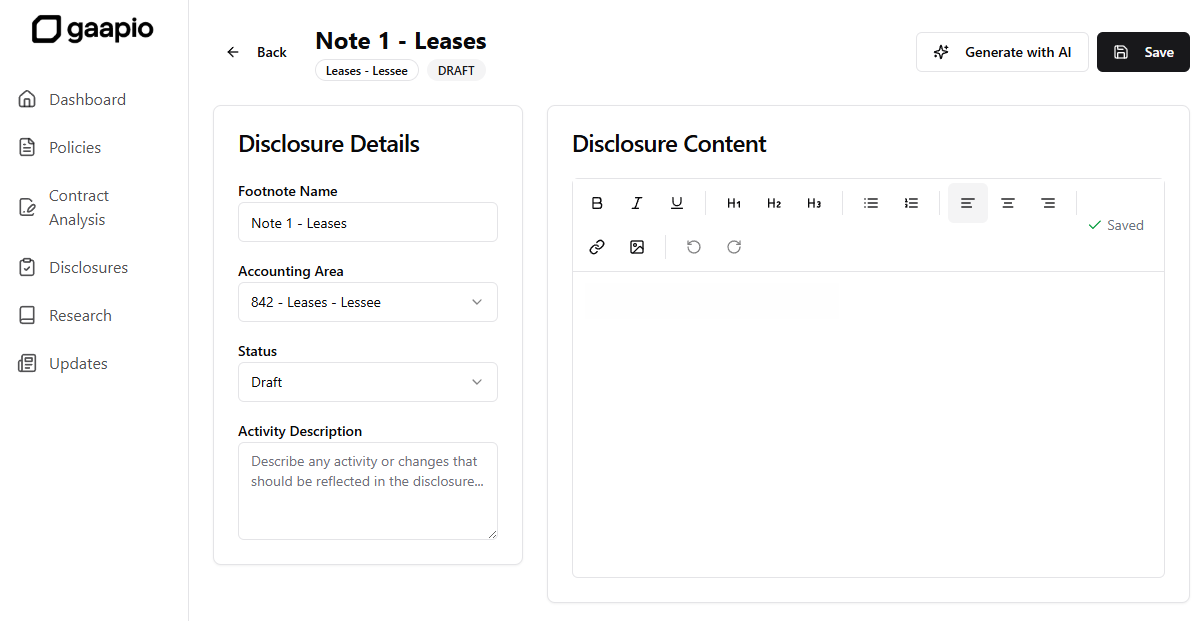The height and width of the screenshot is (621, 1202).
Task: Open Contract Analysis in sidebar
Action: point(79,208)
